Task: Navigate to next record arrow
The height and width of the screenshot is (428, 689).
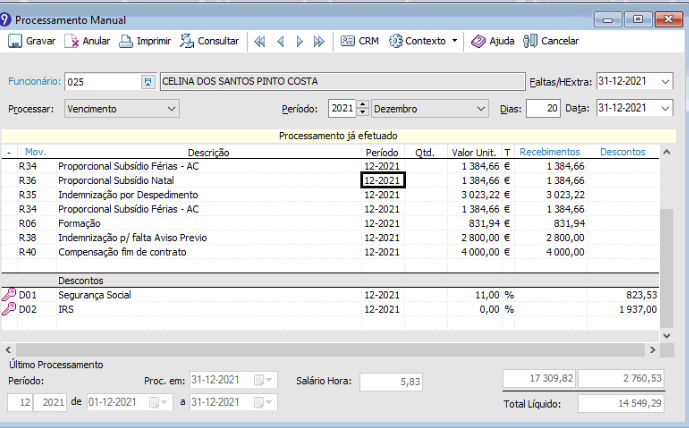Action: 299,41
